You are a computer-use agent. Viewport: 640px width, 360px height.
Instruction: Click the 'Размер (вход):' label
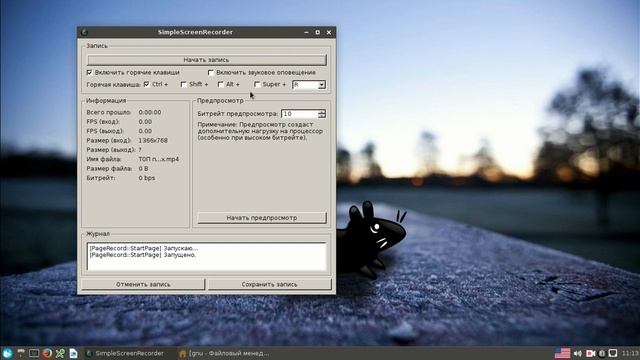109,140
